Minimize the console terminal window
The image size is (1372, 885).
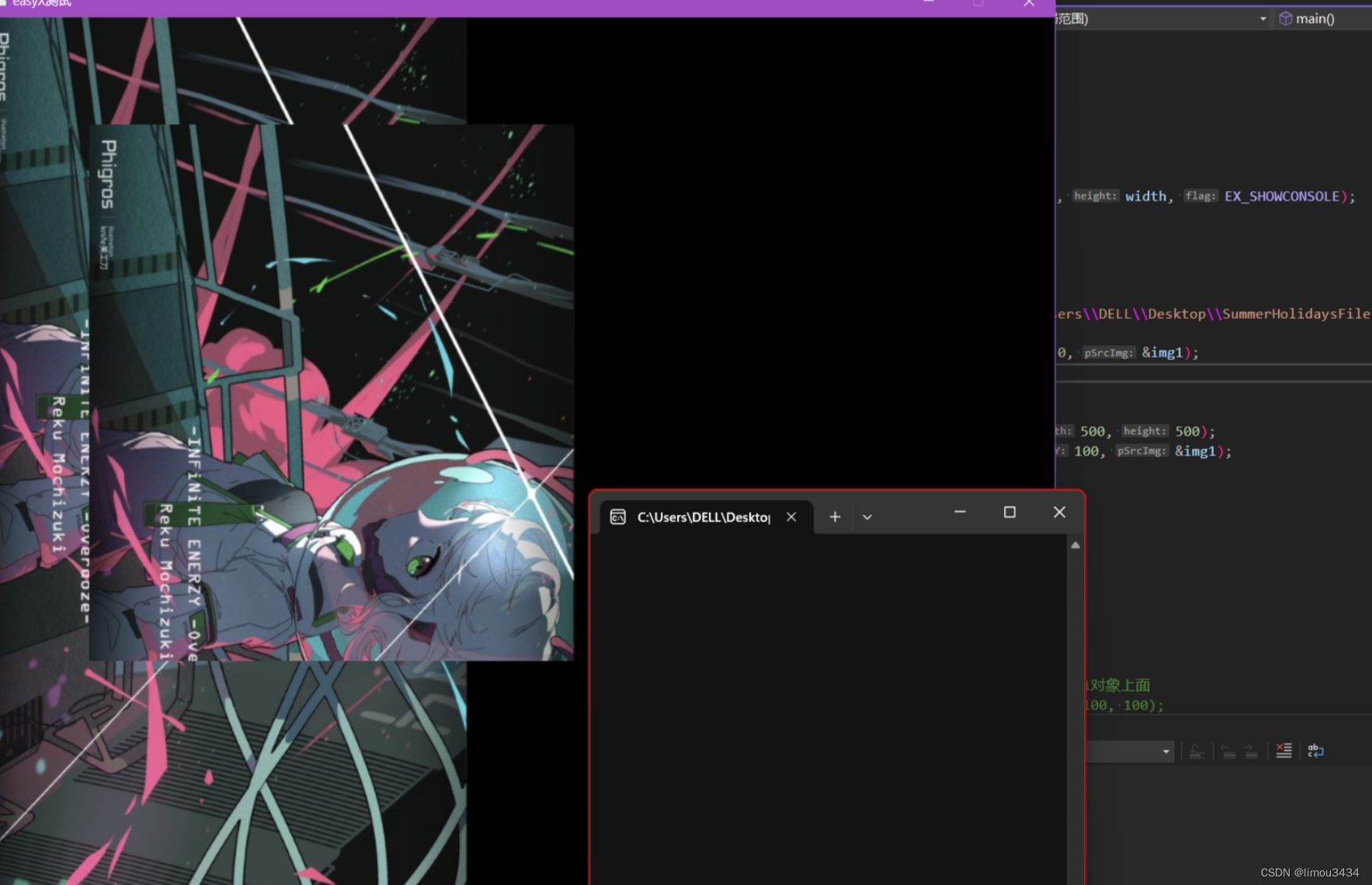click(960, 512)
